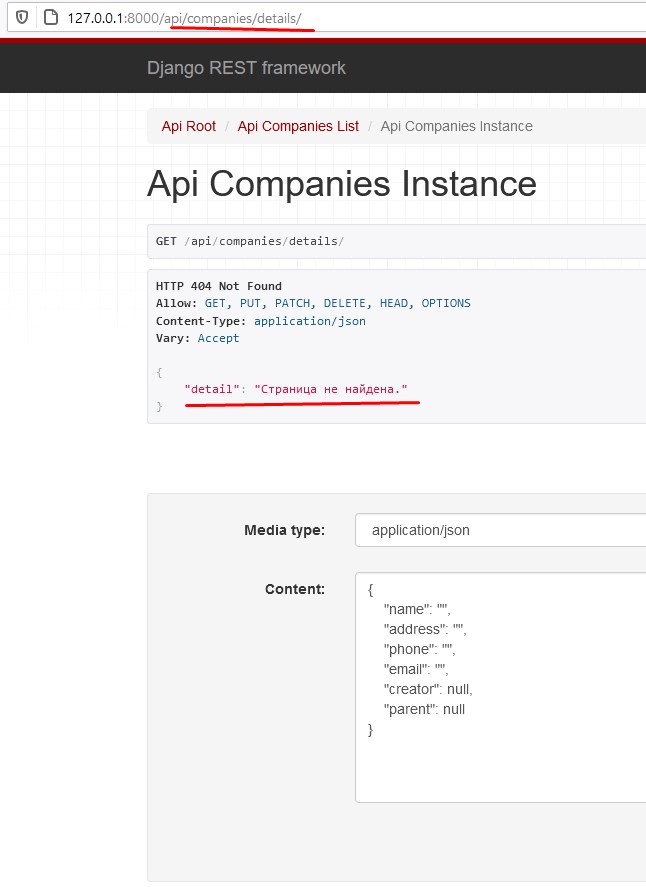Click the "creator": null line in Content

point(428,690)
